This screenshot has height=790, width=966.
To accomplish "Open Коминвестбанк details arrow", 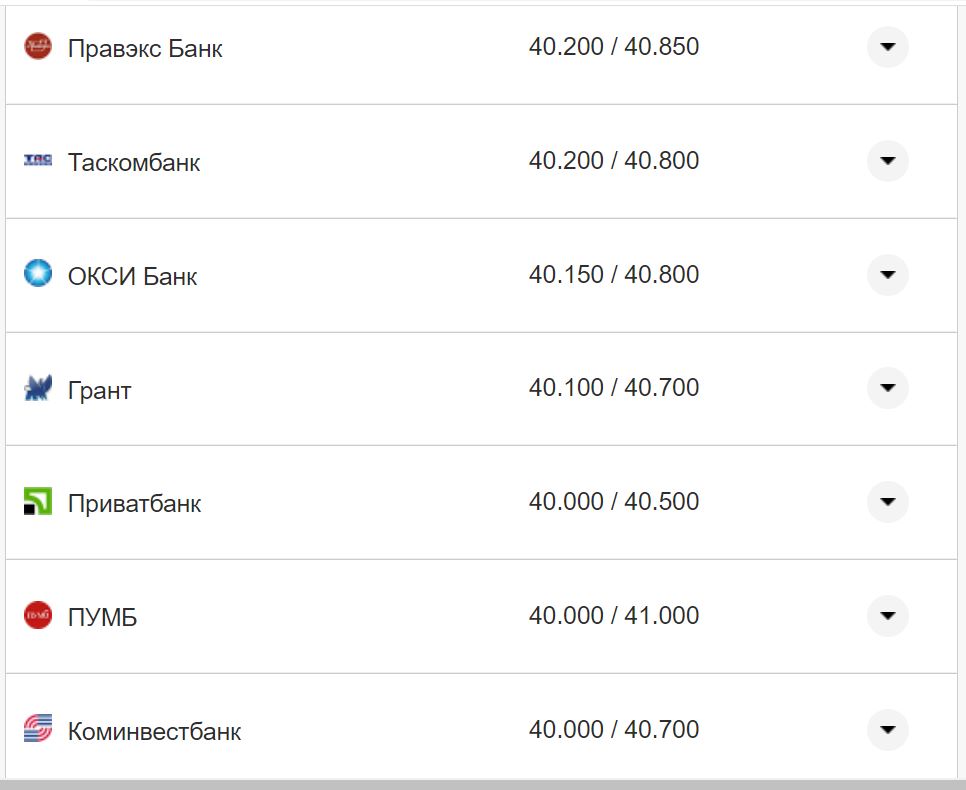I will click(887, 730).
